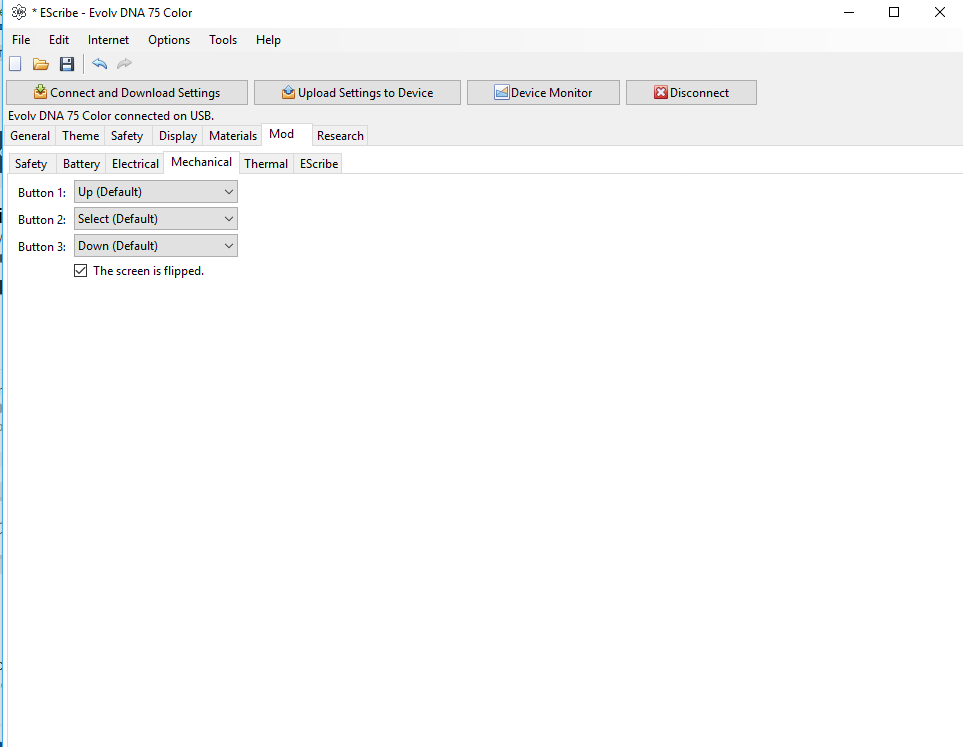Viewport: 963px width, 747px height.
Task: Select the Research tab
Action: pos(340,136)
